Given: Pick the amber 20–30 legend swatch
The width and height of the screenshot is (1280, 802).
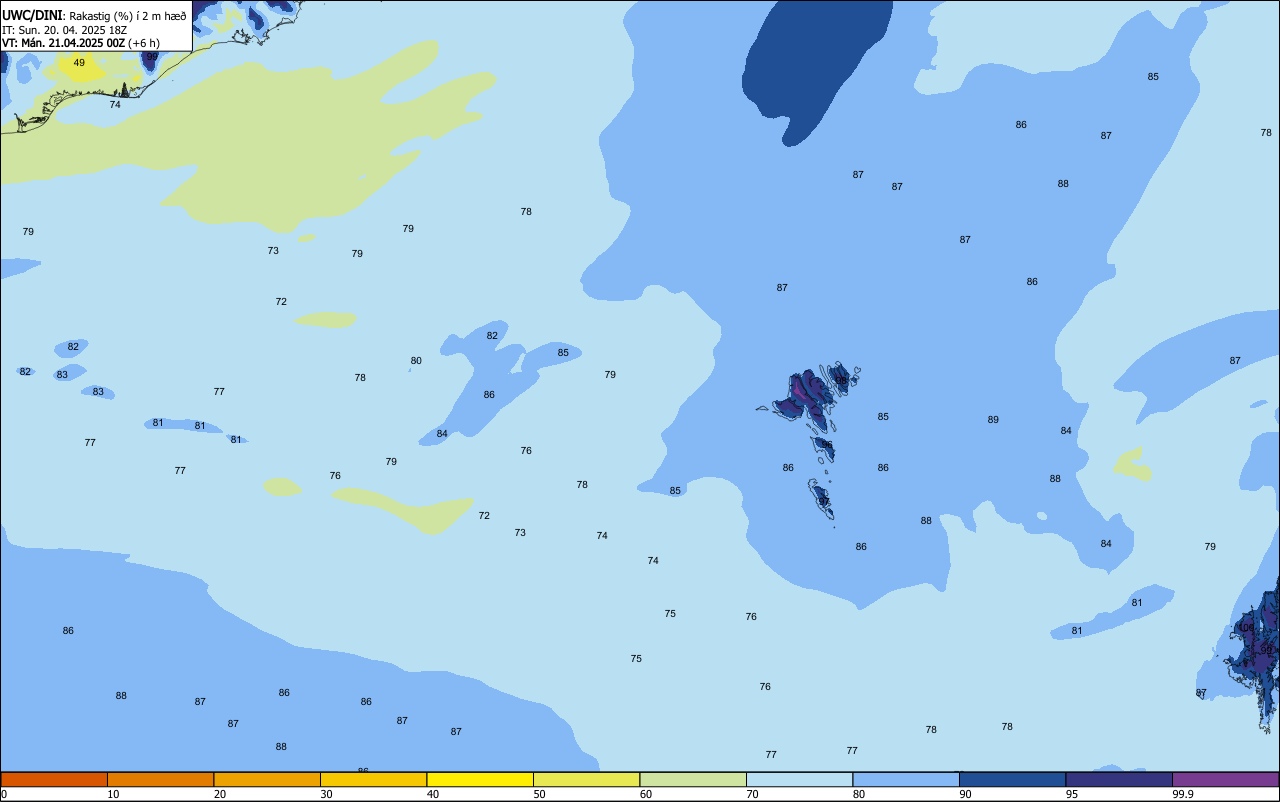Looking at the screenshot, I should 267,779.
